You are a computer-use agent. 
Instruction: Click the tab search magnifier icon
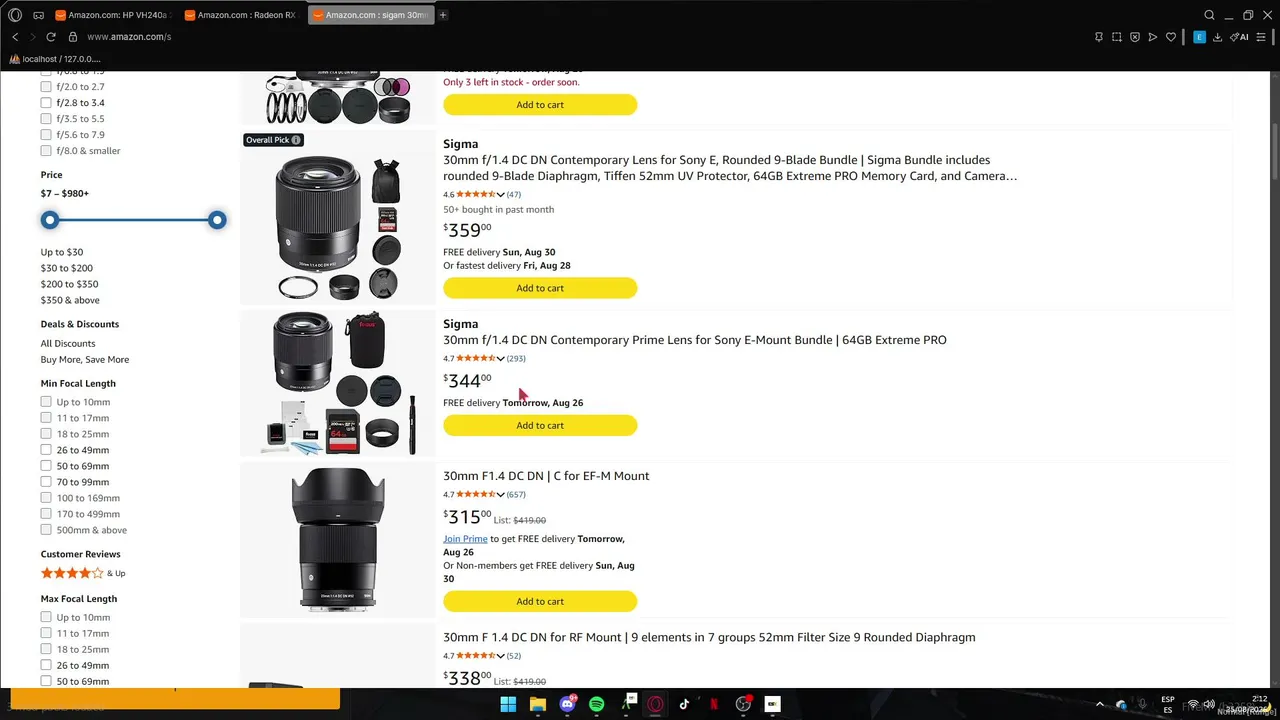click(x=1209, y=15)
